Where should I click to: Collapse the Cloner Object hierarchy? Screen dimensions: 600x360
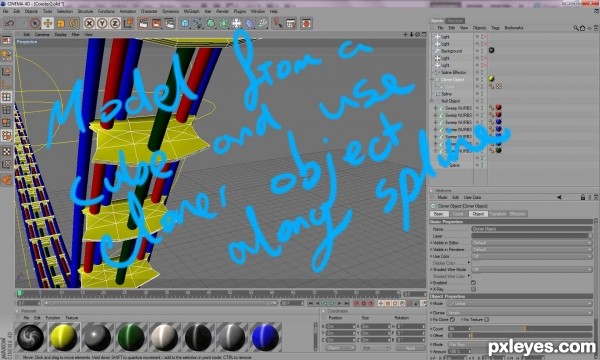click(x=432, y=80)
